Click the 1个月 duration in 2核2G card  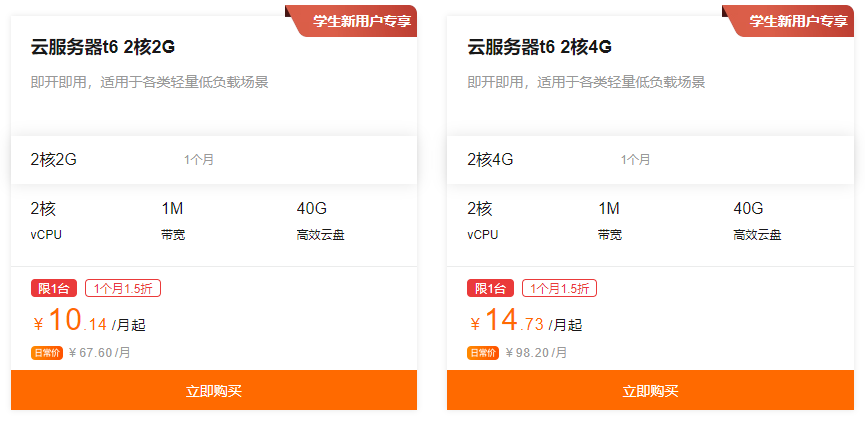(198, 159)
